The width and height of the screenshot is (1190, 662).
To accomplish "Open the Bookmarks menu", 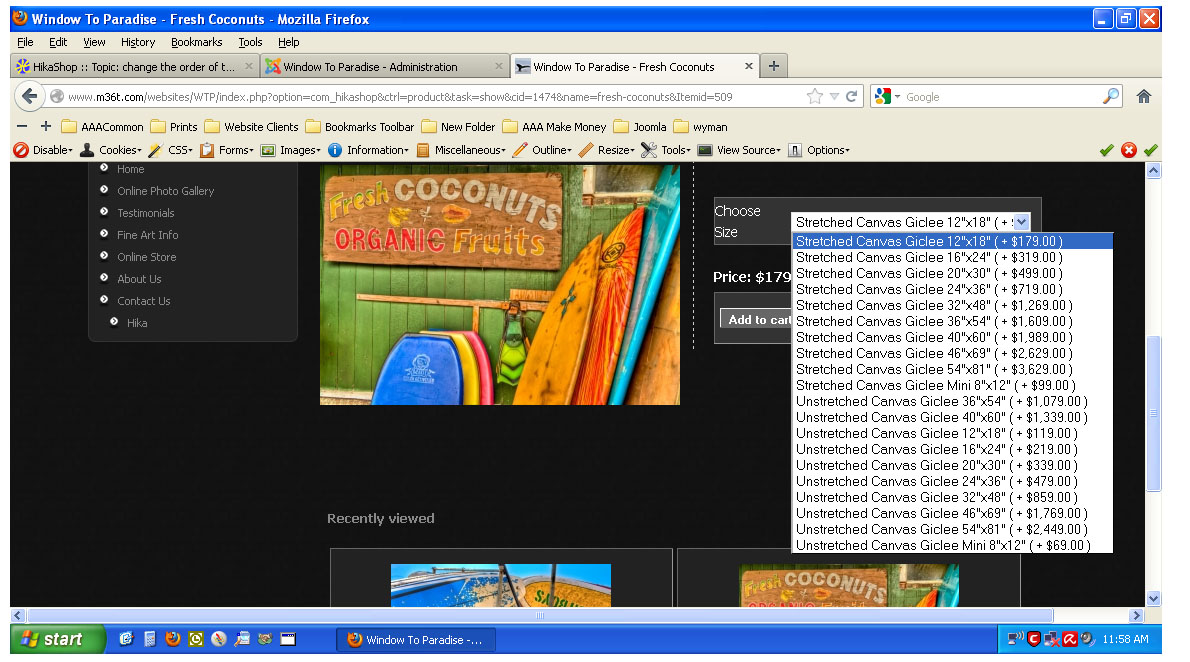I will [196, 42].
